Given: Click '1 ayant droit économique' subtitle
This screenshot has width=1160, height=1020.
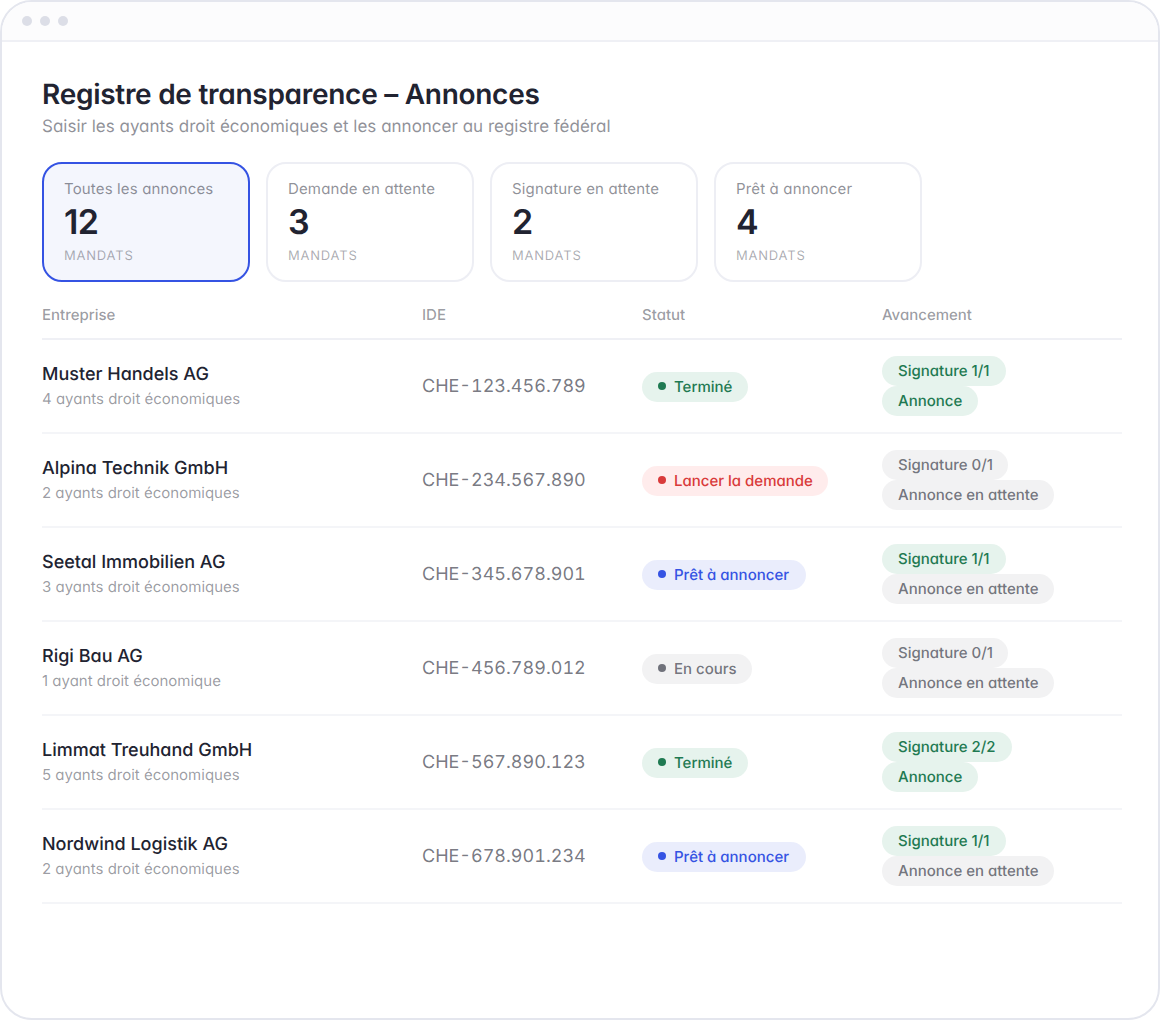Looking at the screenshot, I should tap(132, 680).
